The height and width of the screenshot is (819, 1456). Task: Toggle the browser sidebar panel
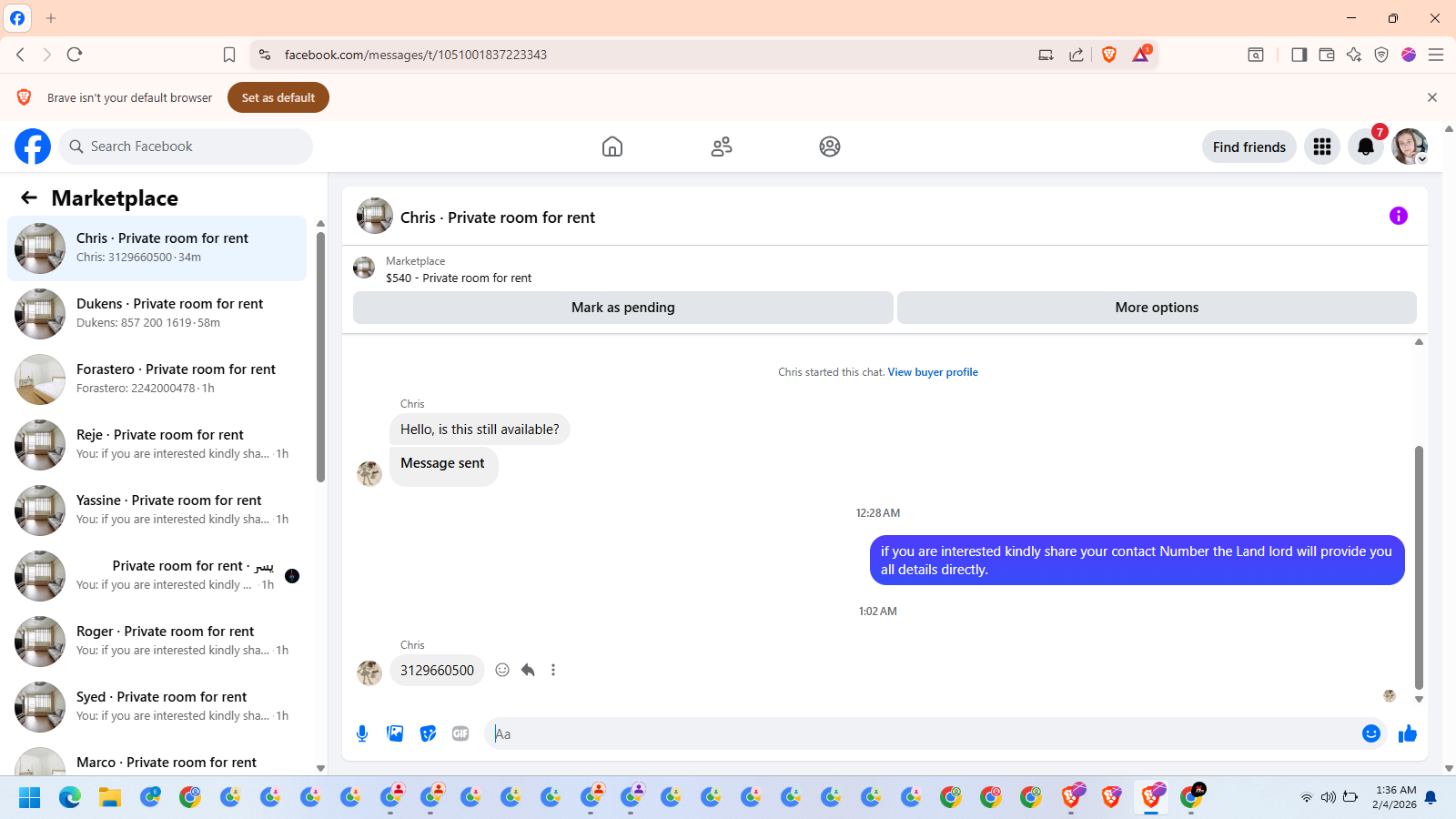coord(1299,55)
